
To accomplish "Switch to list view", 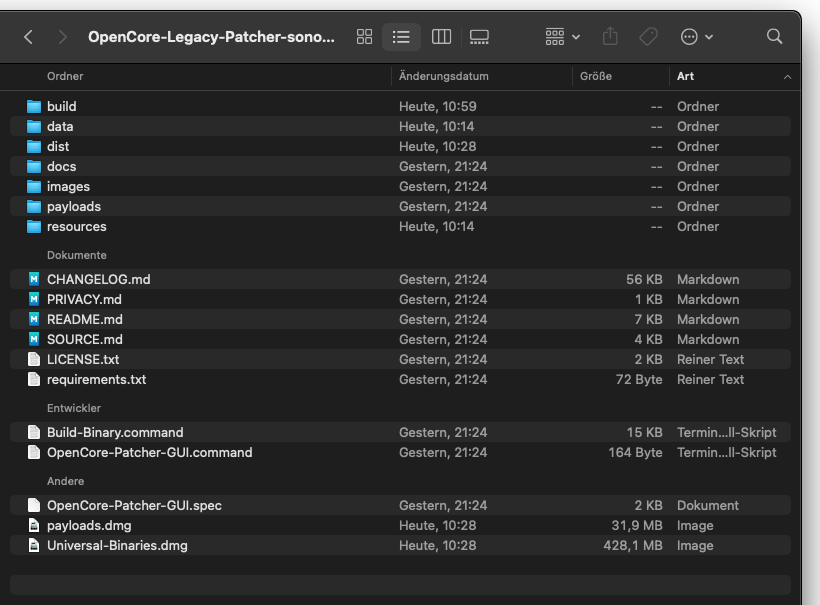I will (401, 37).
